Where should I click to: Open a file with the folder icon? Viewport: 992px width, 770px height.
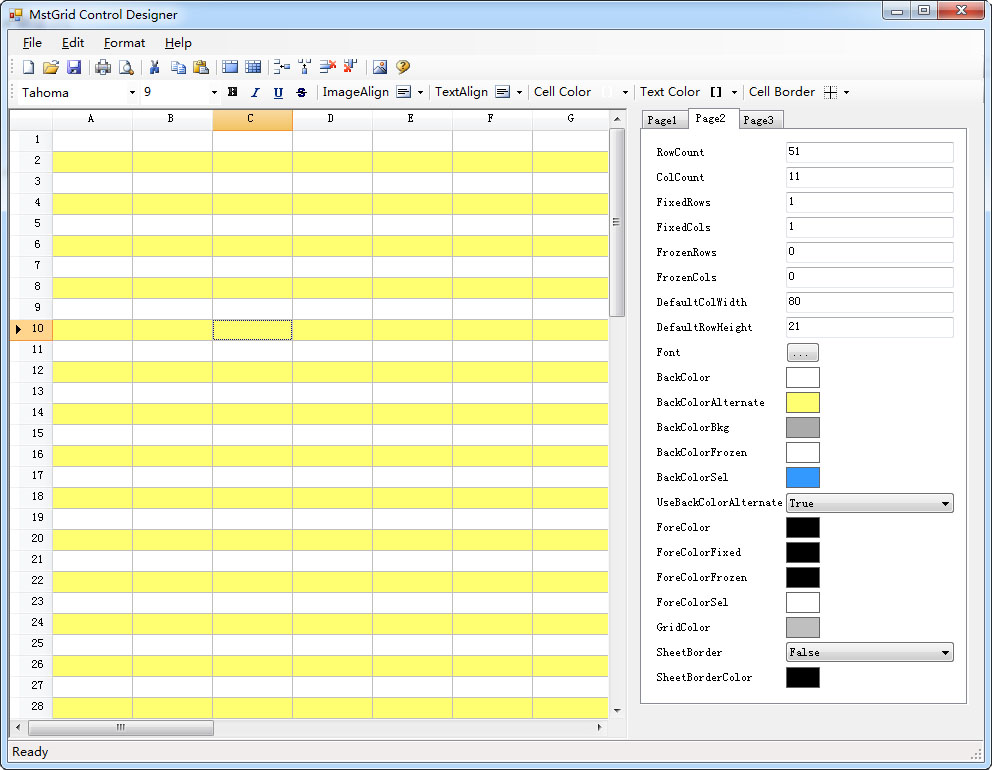pos(51,67)
